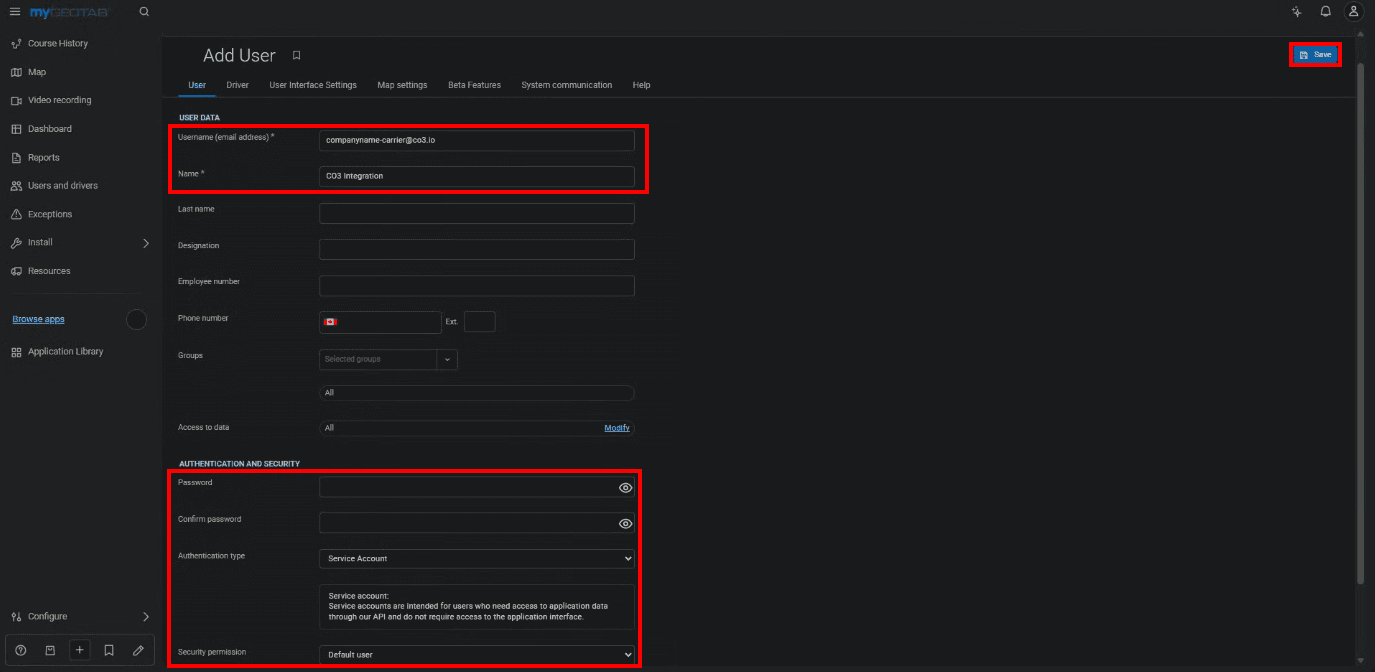Screen dimensions: 1375x672
Task: Switch to the Driver tab
Action: tap(238, 85)
